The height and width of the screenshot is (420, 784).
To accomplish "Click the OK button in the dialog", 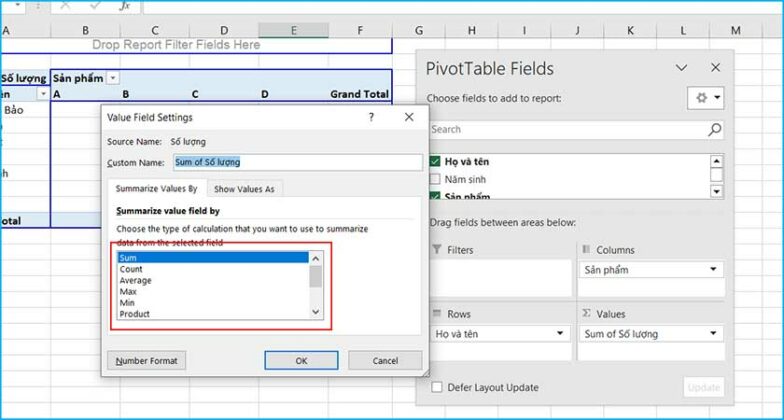I will 301,360.
